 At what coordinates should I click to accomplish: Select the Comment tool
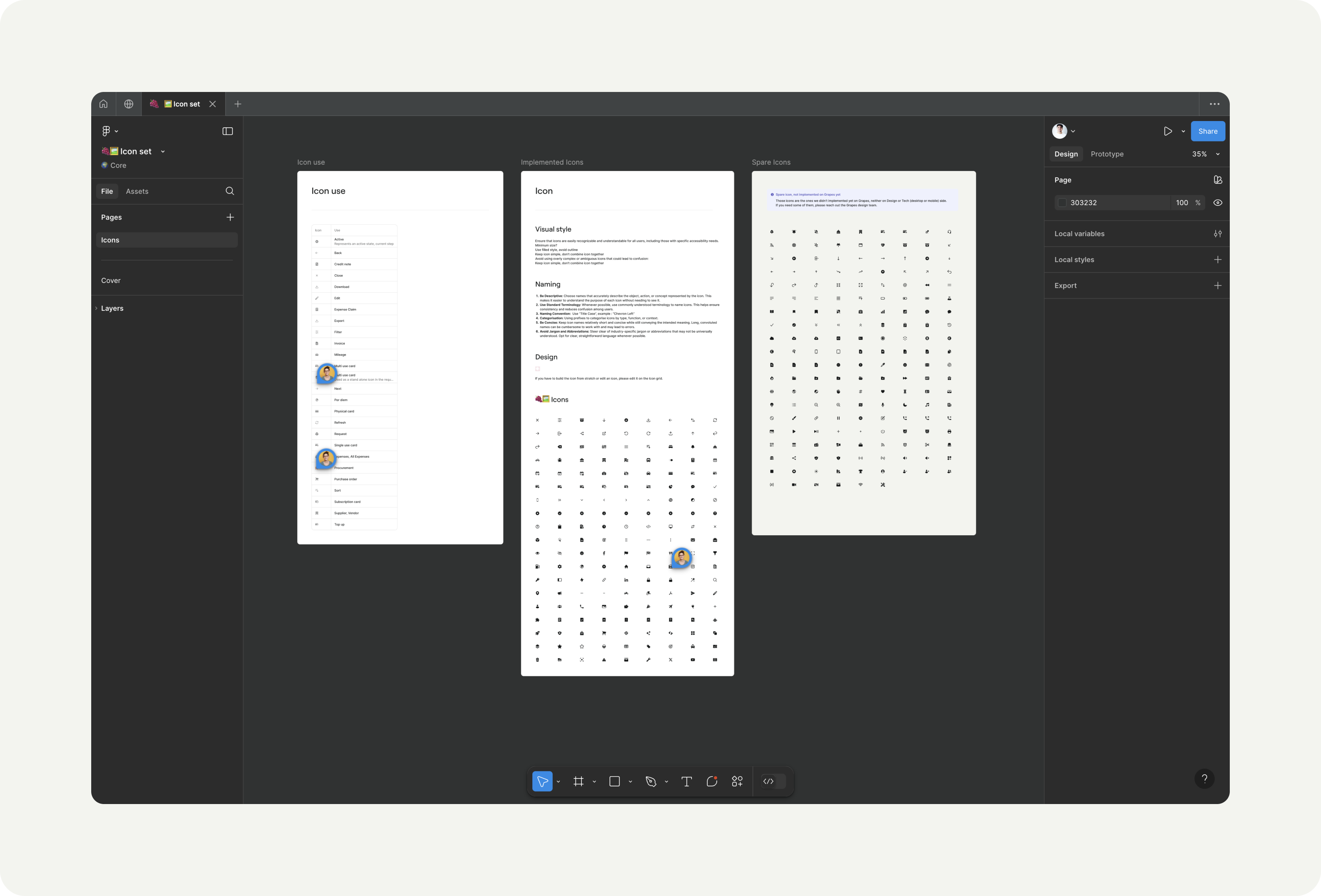[712, 781]
